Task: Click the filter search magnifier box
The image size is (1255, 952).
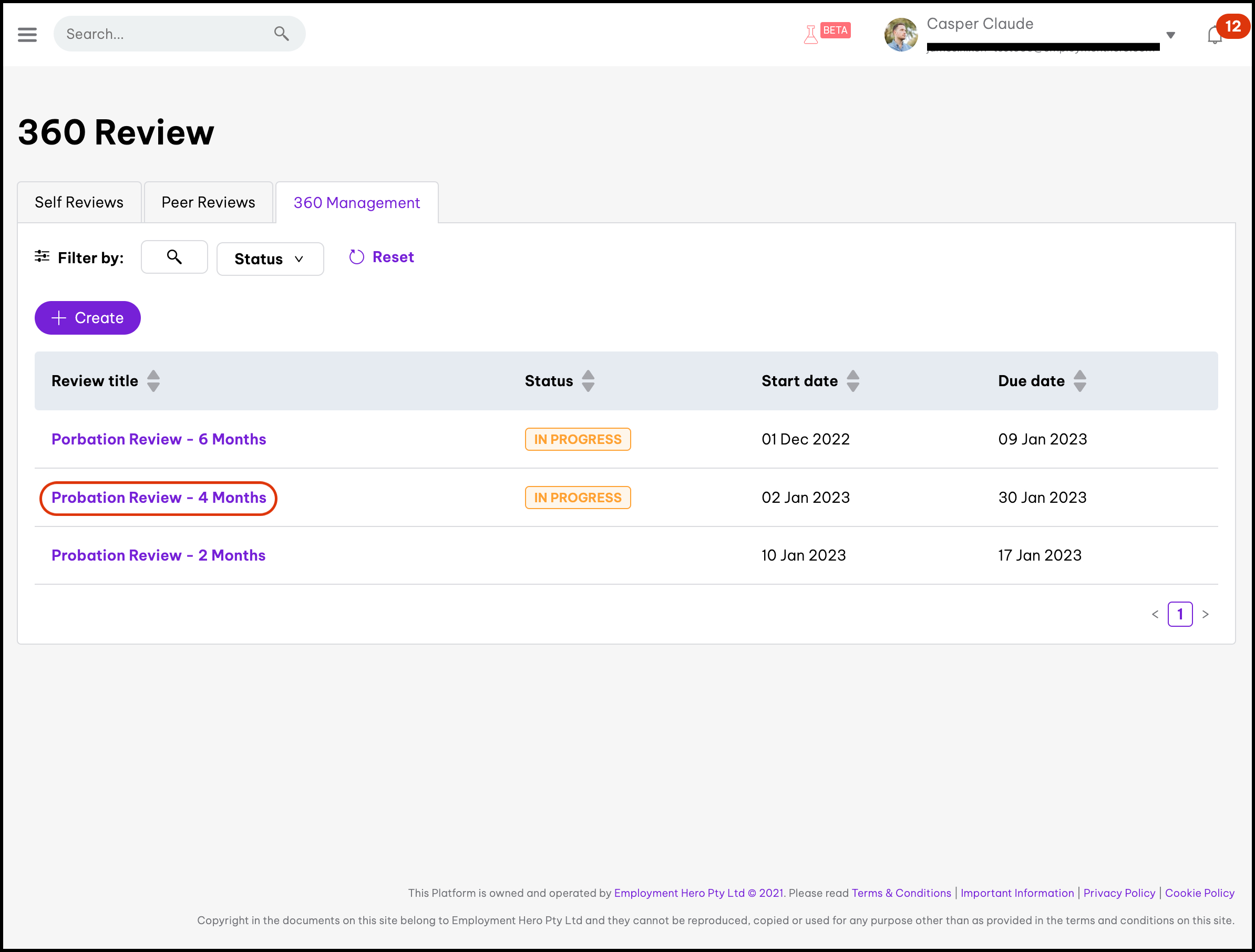Action: pyautogui.click(x=174, y=257)
